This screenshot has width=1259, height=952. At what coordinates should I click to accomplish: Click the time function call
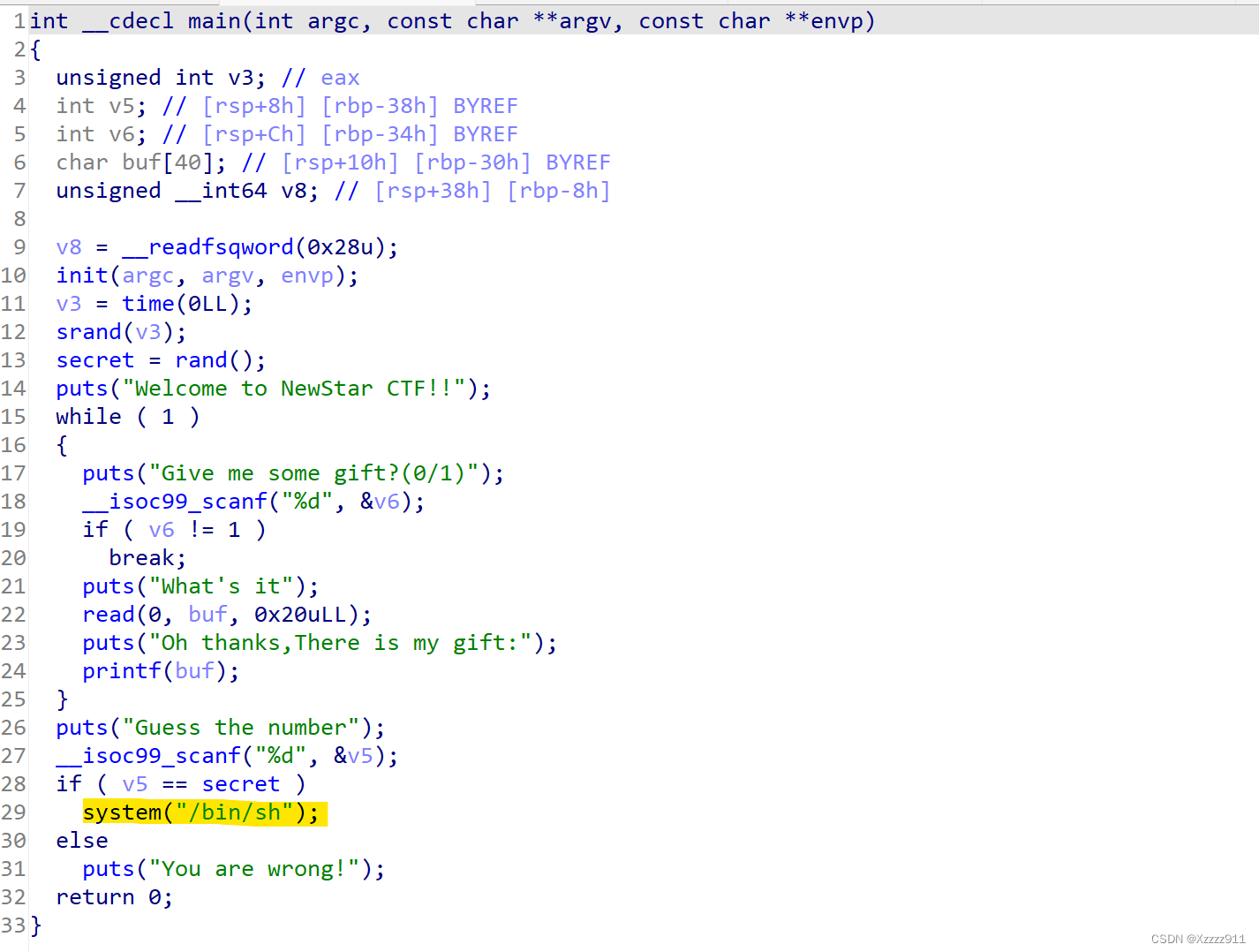pyautogui.click(x=147, y=304)
